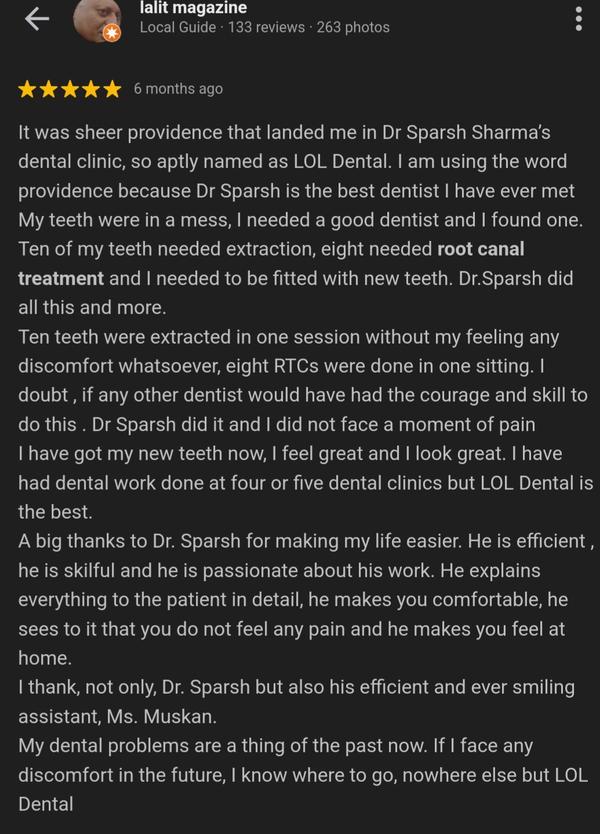Open the reviewer's profile photo
Viewport: 600px width, 834px height.
pos(98,17)
